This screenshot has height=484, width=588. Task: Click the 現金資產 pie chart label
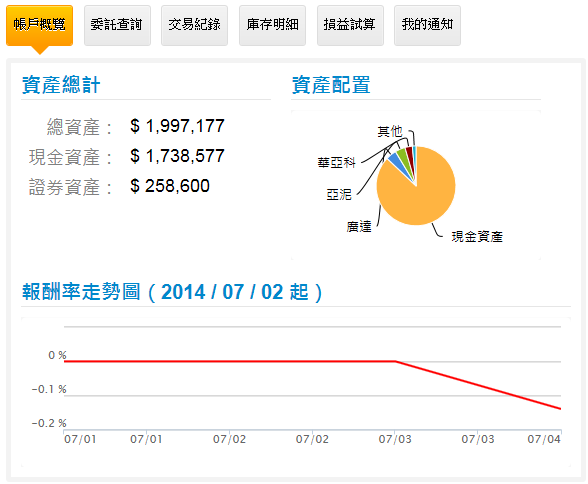tap(477, 237)
